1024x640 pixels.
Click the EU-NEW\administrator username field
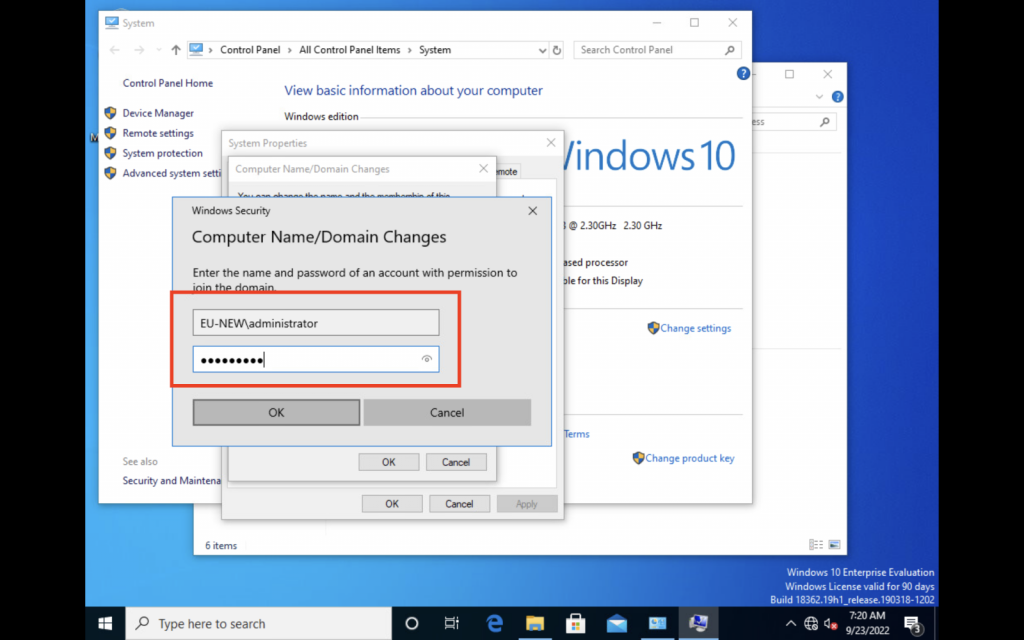click(x=315, y=323)
